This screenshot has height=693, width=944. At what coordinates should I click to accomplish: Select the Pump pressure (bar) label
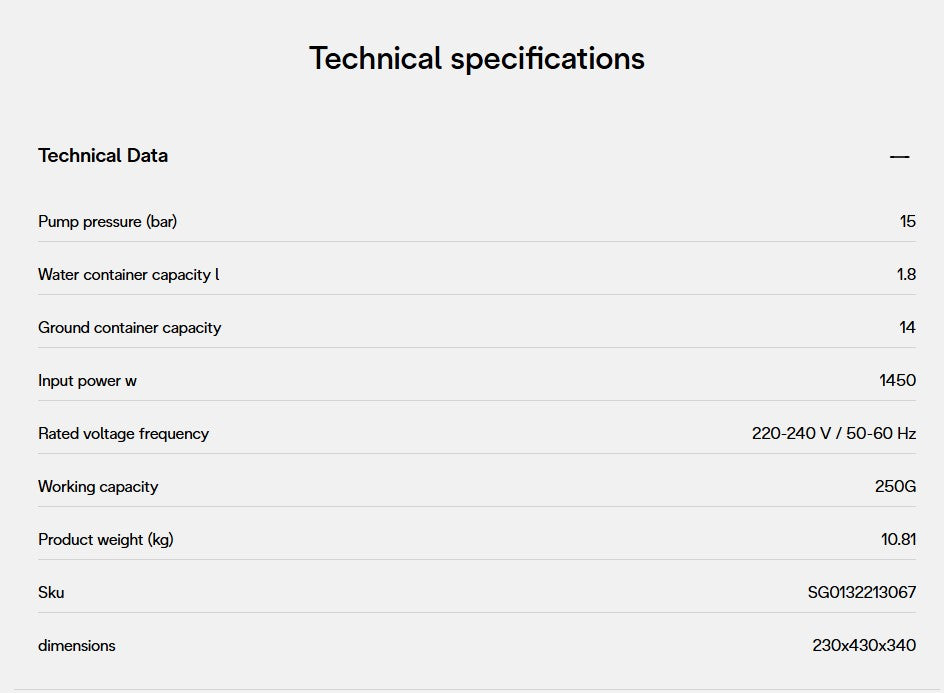pyautogui.click(x=107, y=222)
